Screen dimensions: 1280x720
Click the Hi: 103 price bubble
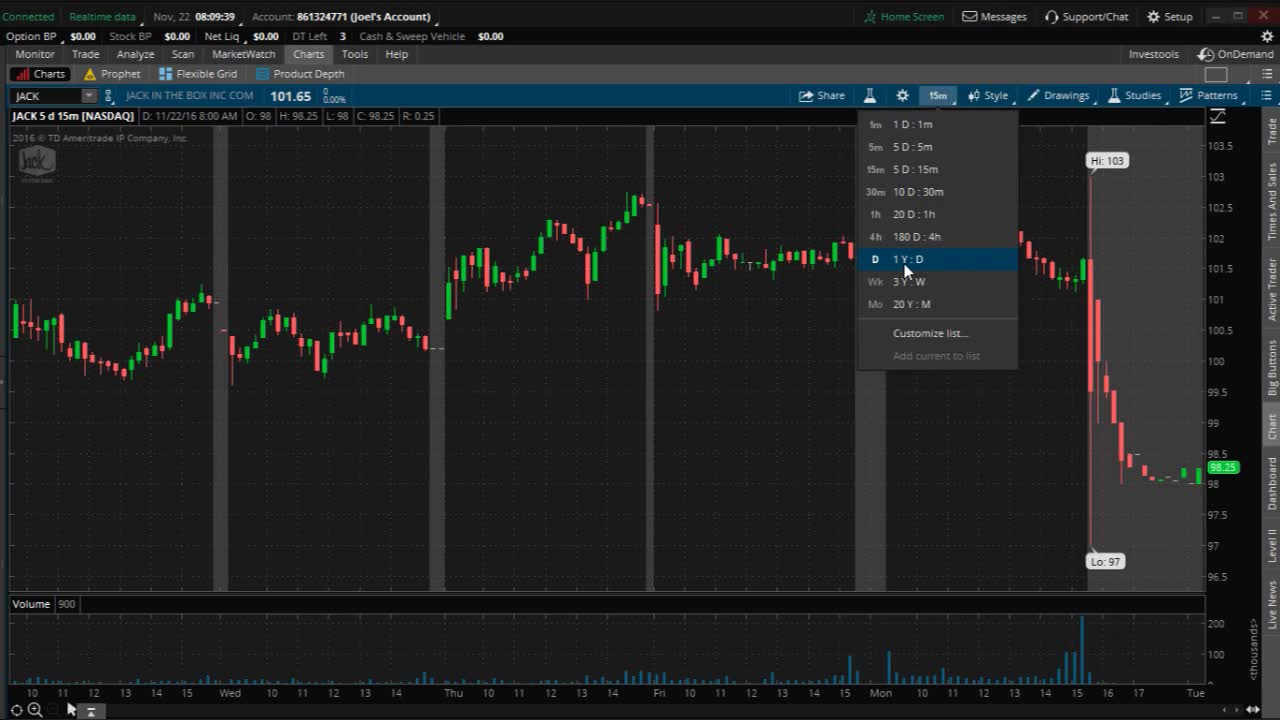click(x=1107, y=161)
